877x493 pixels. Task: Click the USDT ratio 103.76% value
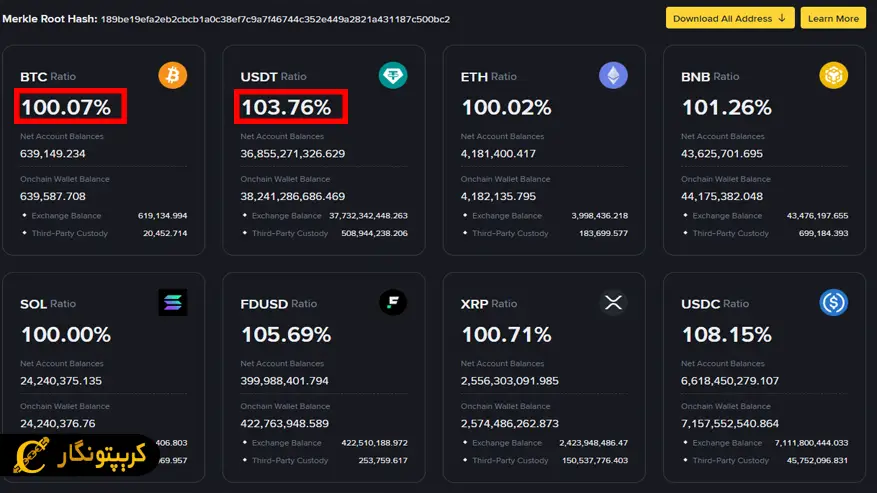[x=286, y=107]
